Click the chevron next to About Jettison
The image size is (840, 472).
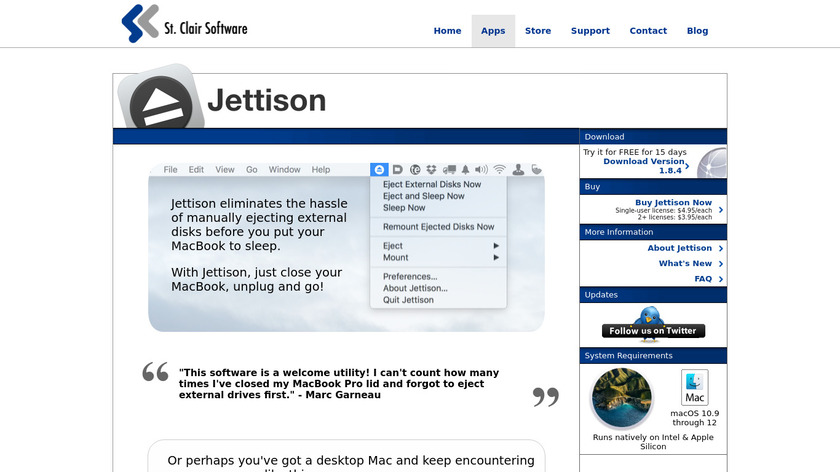[721, 249]
